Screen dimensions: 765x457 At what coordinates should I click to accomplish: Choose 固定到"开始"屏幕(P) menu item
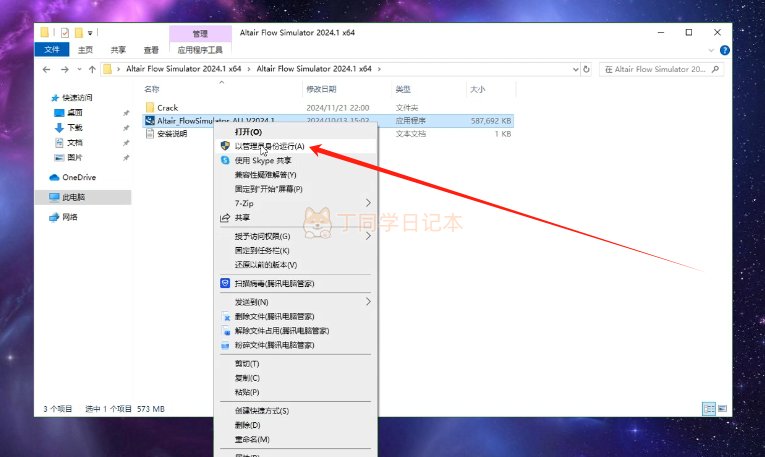coord(295,189)
